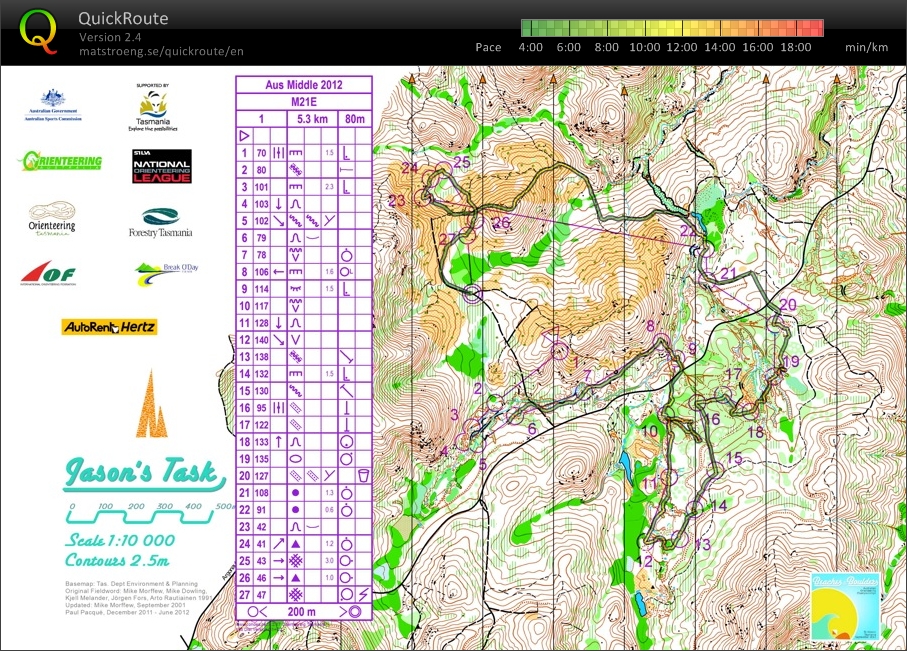907x651 pixels.
Task: Click the yellow 10:00 pace color
Action: tap(645, 28)
